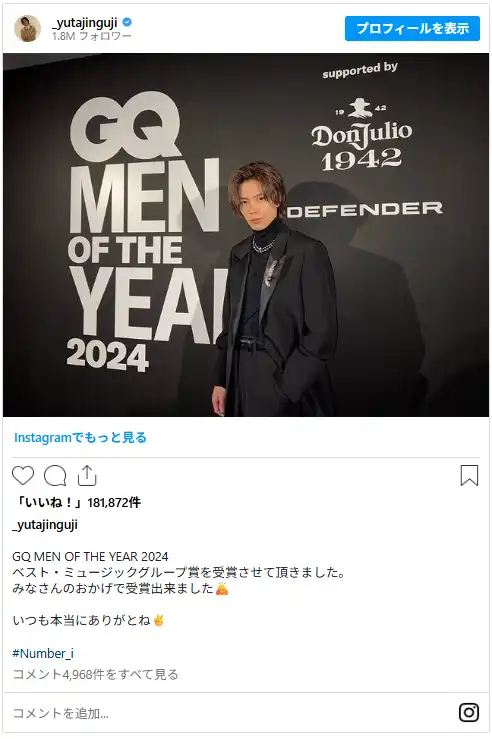Click the いつも本当にありがとね caption line

point(89,620)
